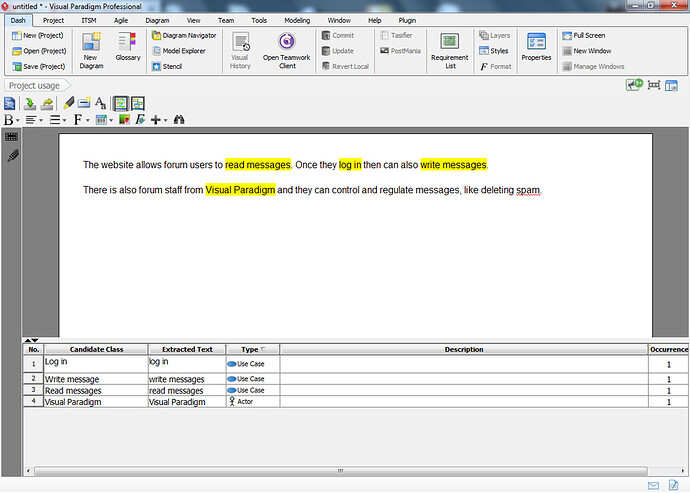
Task: Click the Candidate Class column header
Action: click(x=96, y=349)
